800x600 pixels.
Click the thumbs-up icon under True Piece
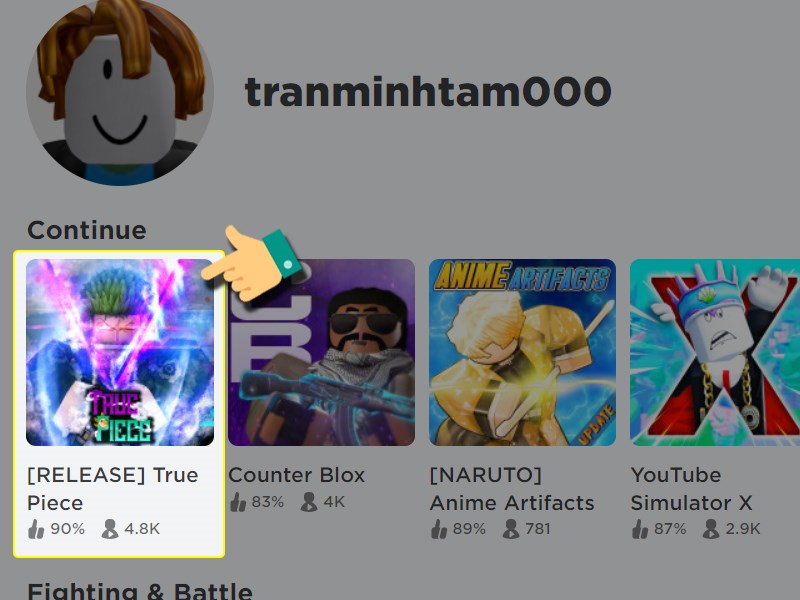(36, 529)
